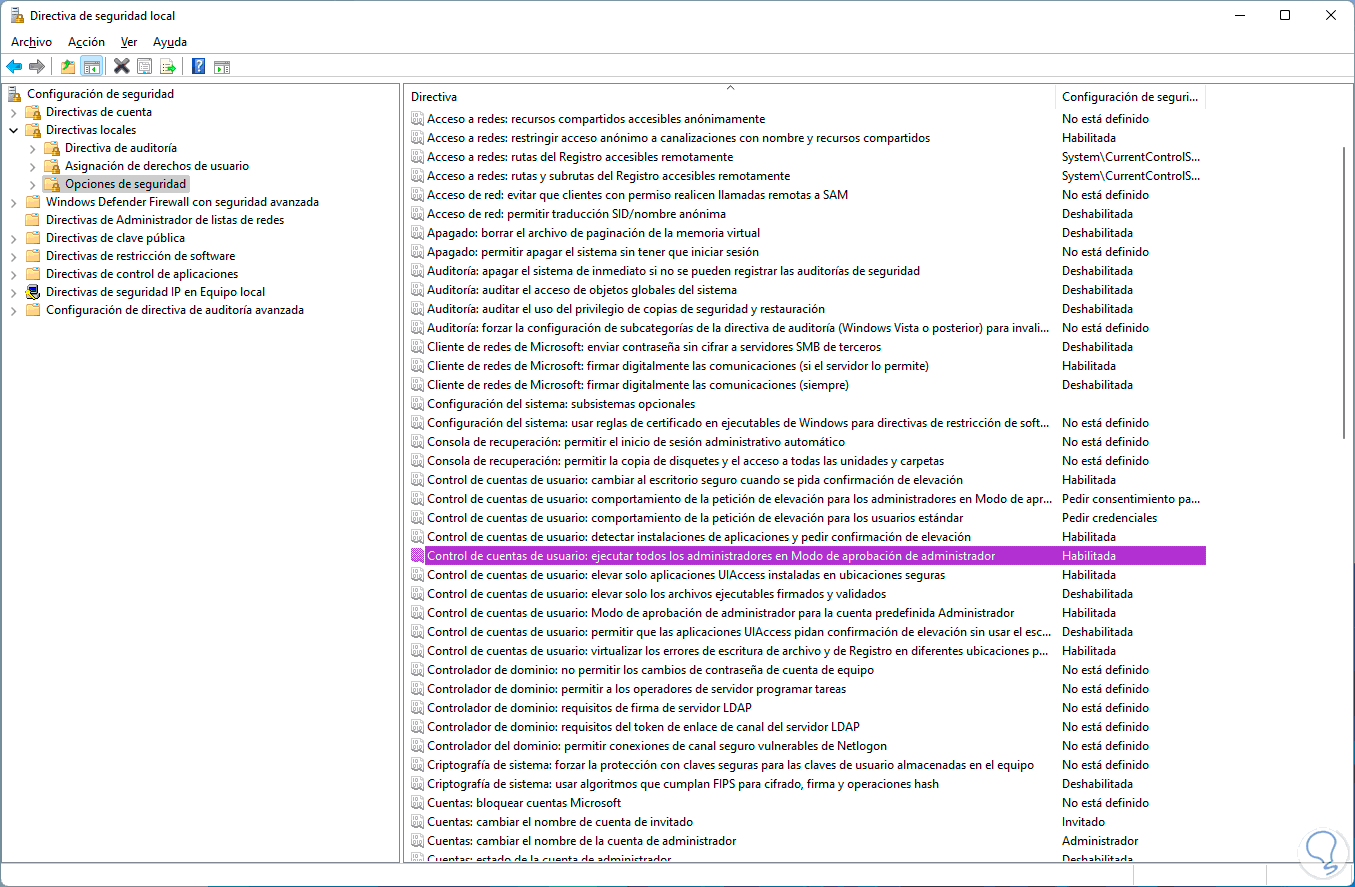1355x887 pixels.
Task: Open the Ver menu
Action: [129, 42]
